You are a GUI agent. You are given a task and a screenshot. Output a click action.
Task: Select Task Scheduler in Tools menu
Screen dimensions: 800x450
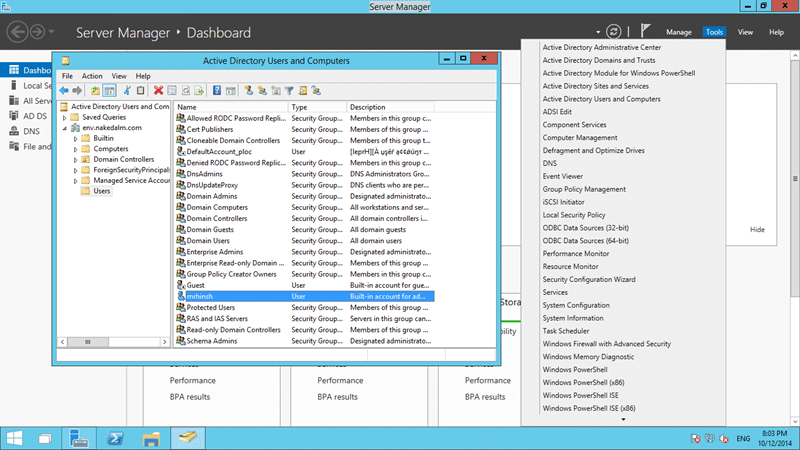click(x=566, y=331)
